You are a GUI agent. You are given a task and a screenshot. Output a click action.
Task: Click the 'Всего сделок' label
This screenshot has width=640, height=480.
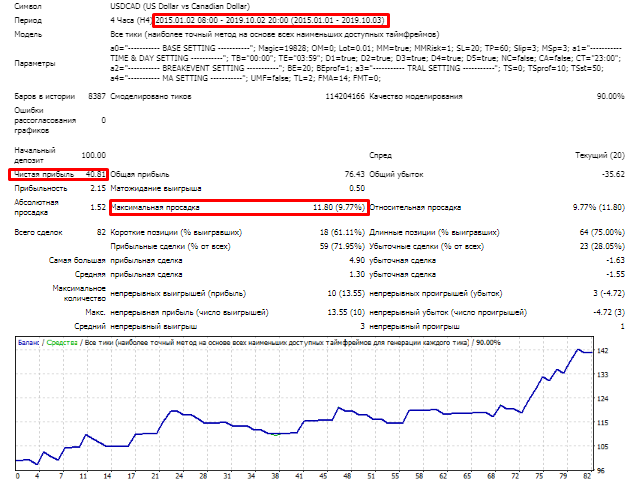click(x=38, y=233)
